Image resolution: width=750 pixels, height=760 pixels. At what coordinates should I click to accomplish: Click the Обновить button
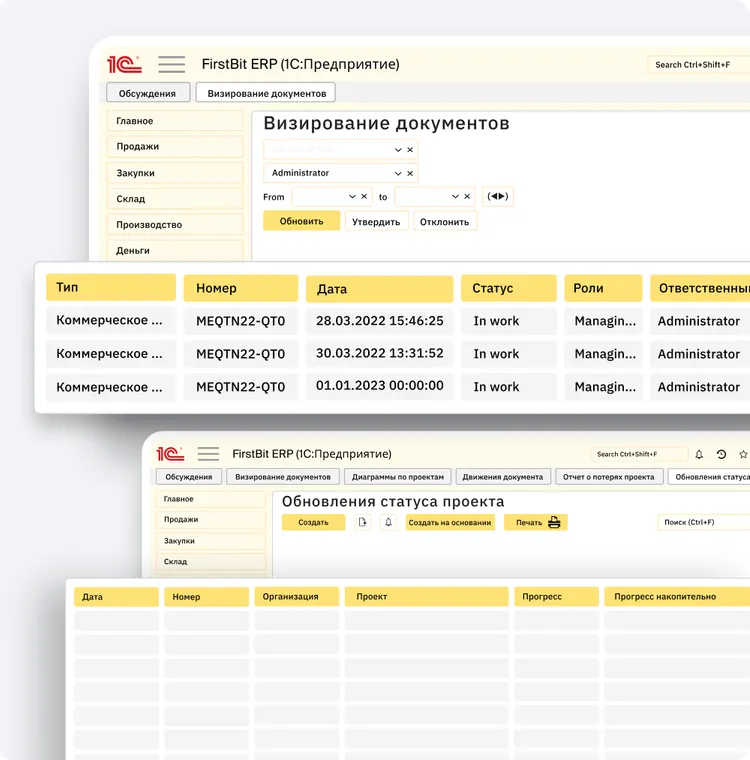(x=301, y=221)
